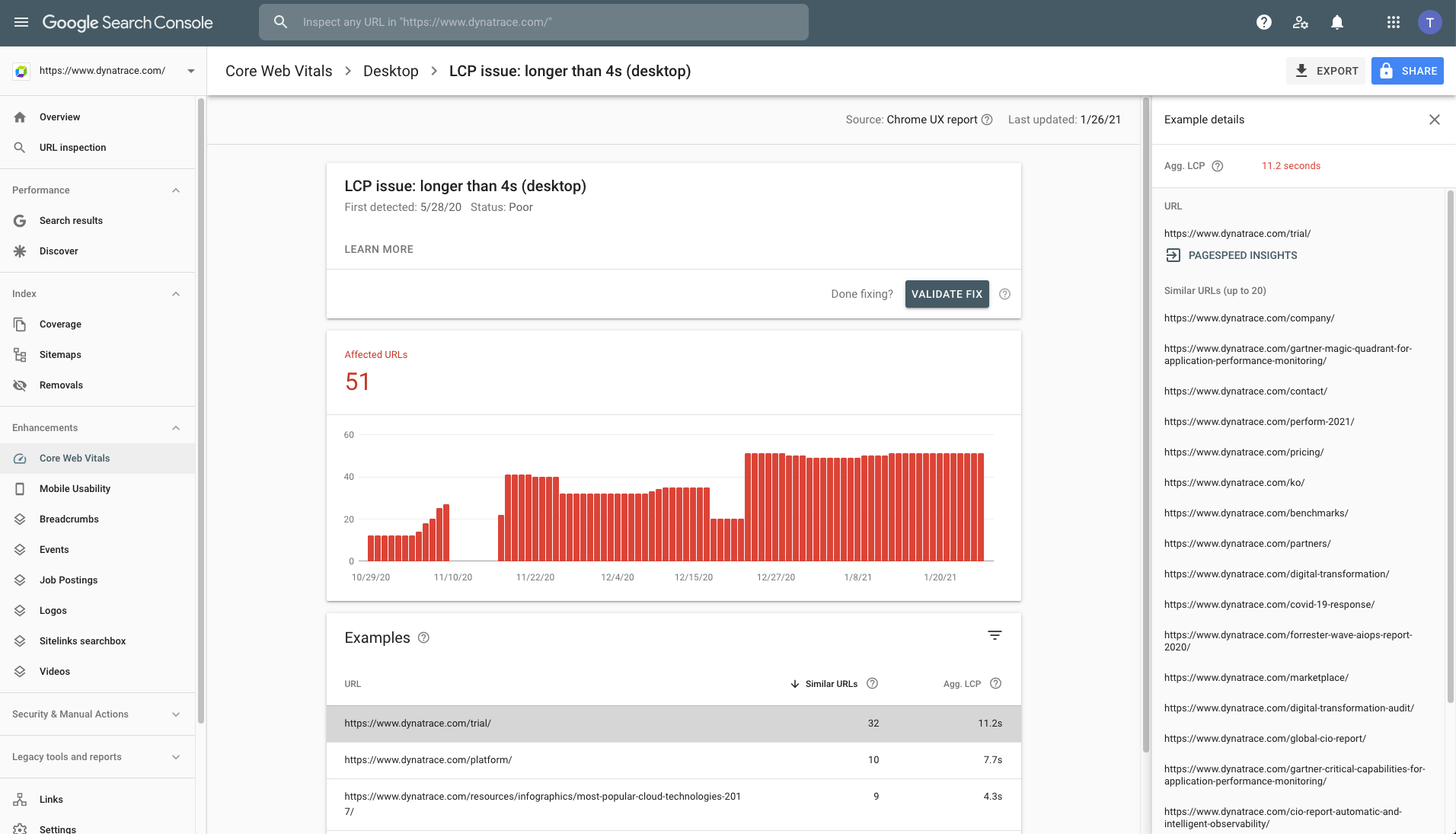Click help icon beside Agg. LCP column header
Screen dimensions: 1456x834
click(x=995, y=683)
